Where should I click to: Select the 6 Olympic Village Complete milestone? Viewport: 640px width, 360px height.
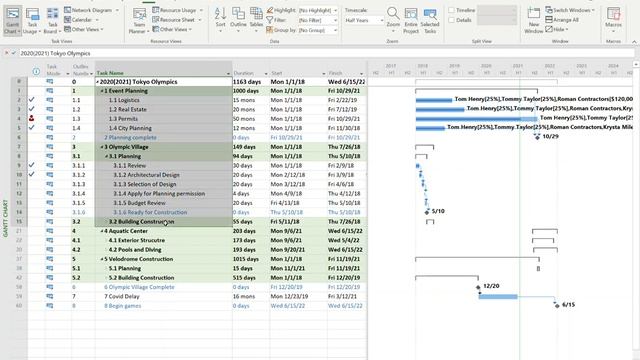pyautogui.click(x=139, y=287)
